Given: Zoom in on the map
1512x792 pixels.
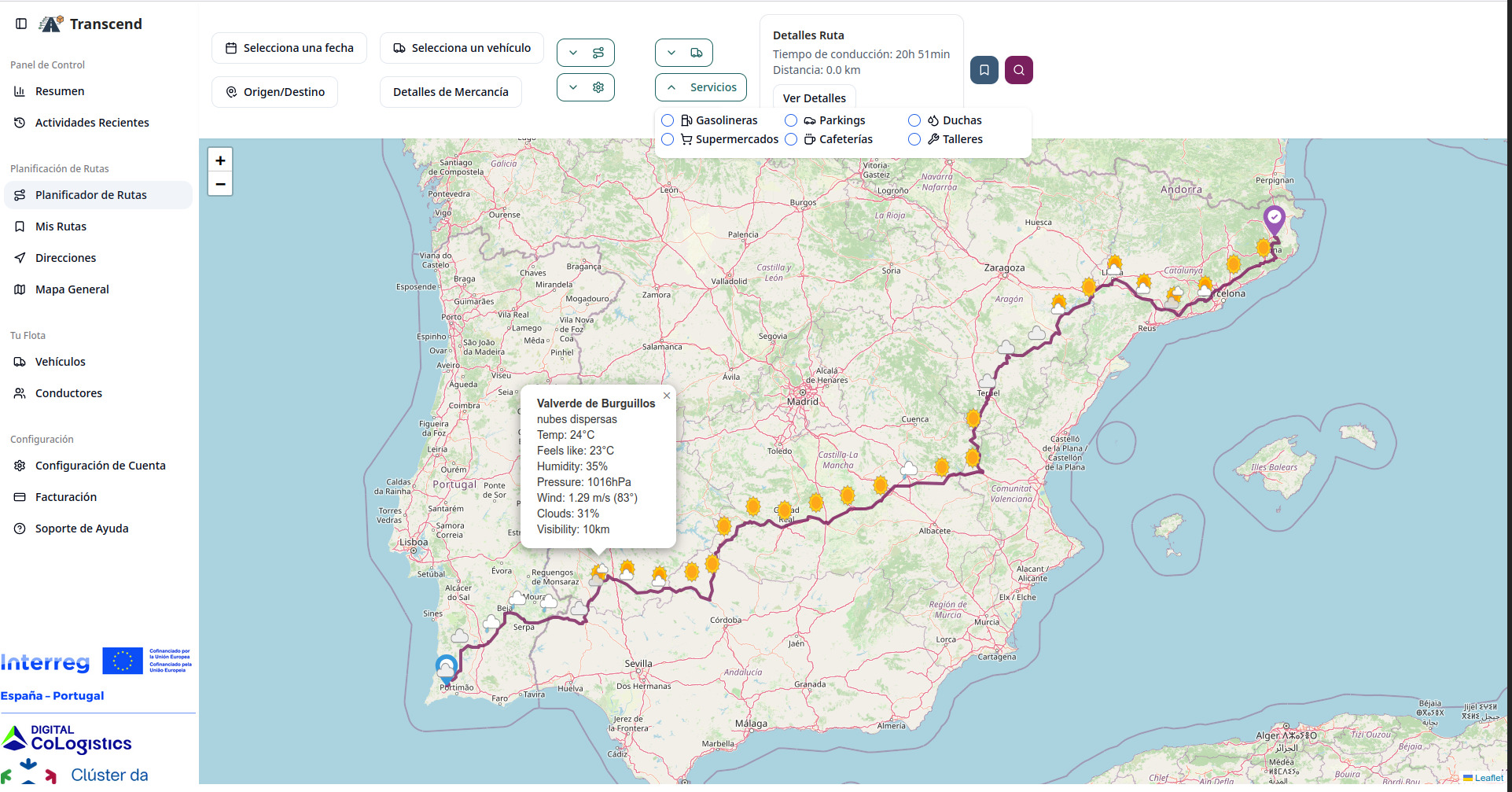Looking at the screenshot, I should coord(220,160).
